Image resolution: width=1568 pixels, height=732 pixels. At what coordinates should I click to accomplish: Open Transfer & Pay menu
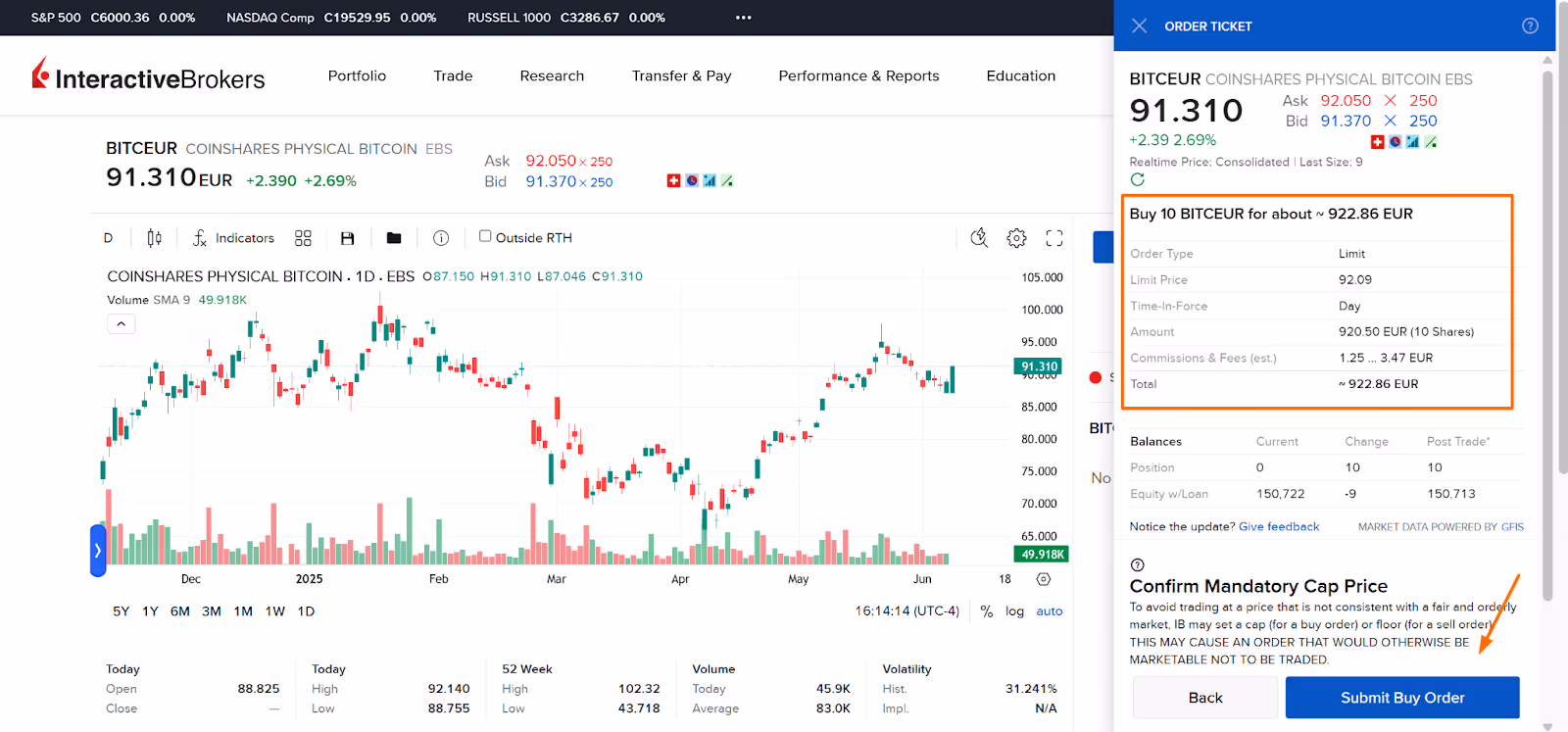[x=681, y=75]
